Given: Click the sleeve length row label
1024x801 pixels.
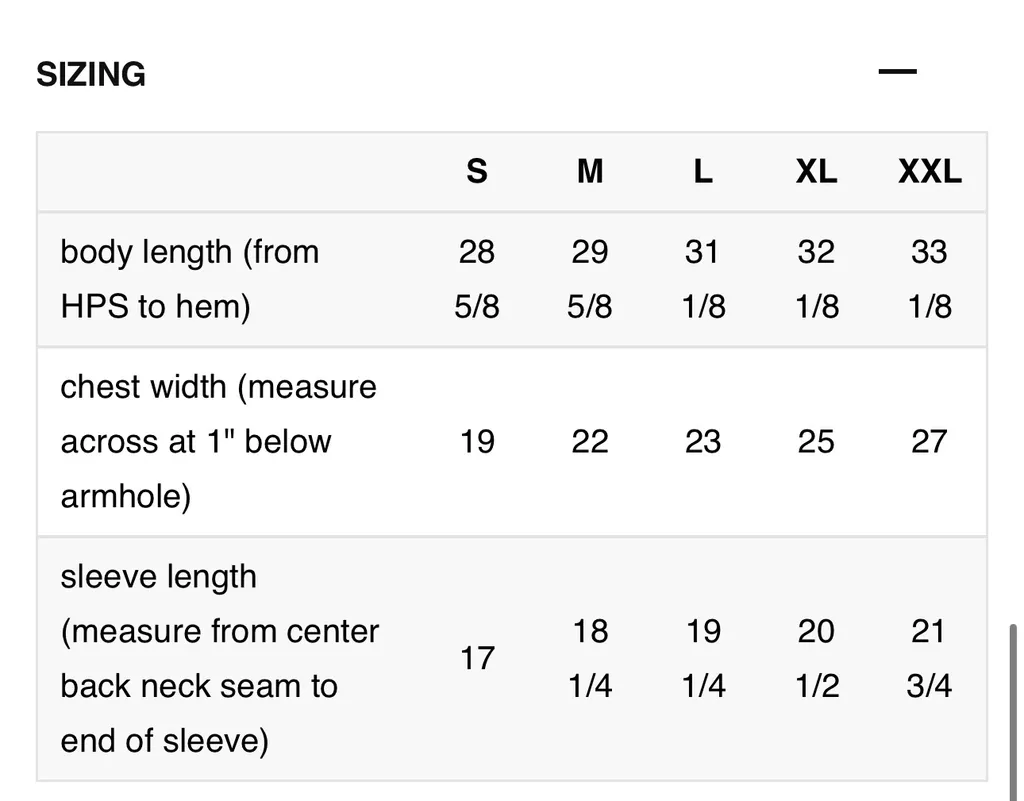Looking at the screenshot, I should (219, 658).
